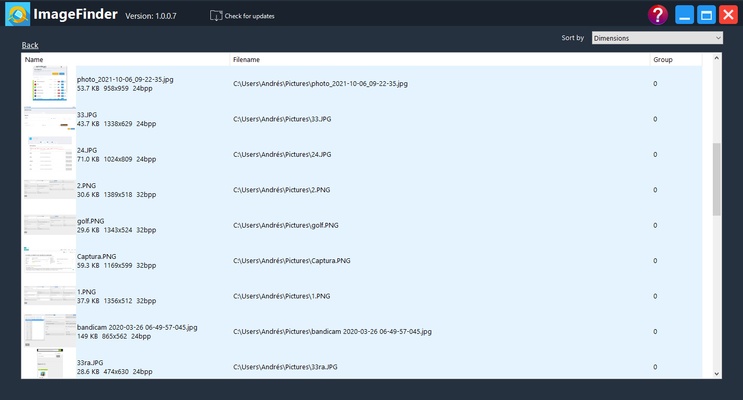The image size is (743, 400).
Task: Sort by the Filename column header
Action: (440, 59)
